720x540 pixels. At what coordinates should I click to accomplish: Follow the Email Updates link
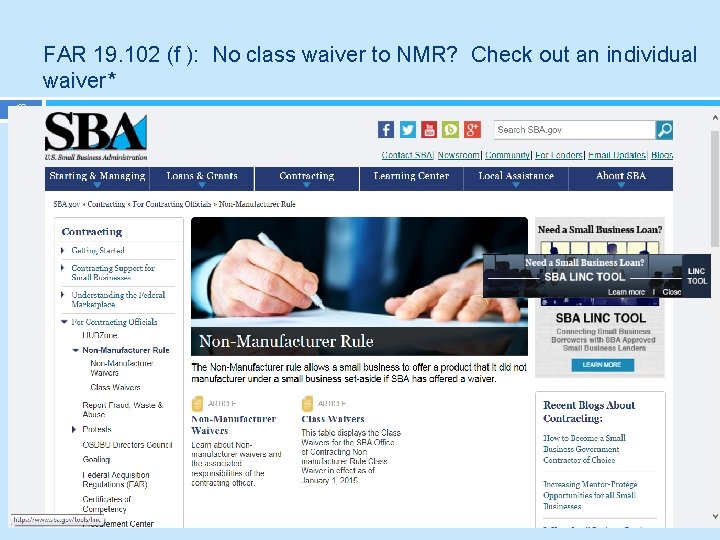point(617,155)
